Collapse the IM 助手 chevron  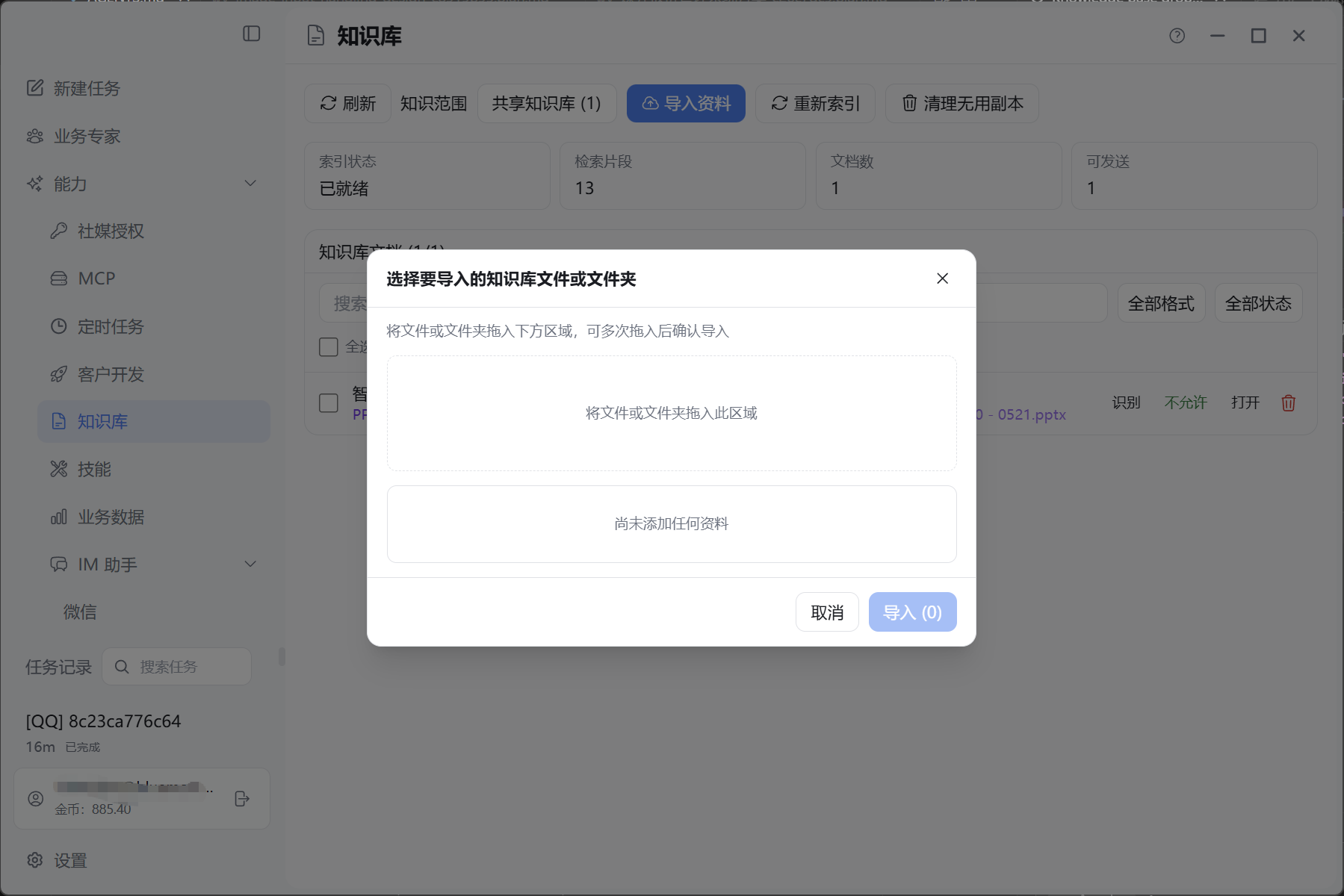click(251, 564)
